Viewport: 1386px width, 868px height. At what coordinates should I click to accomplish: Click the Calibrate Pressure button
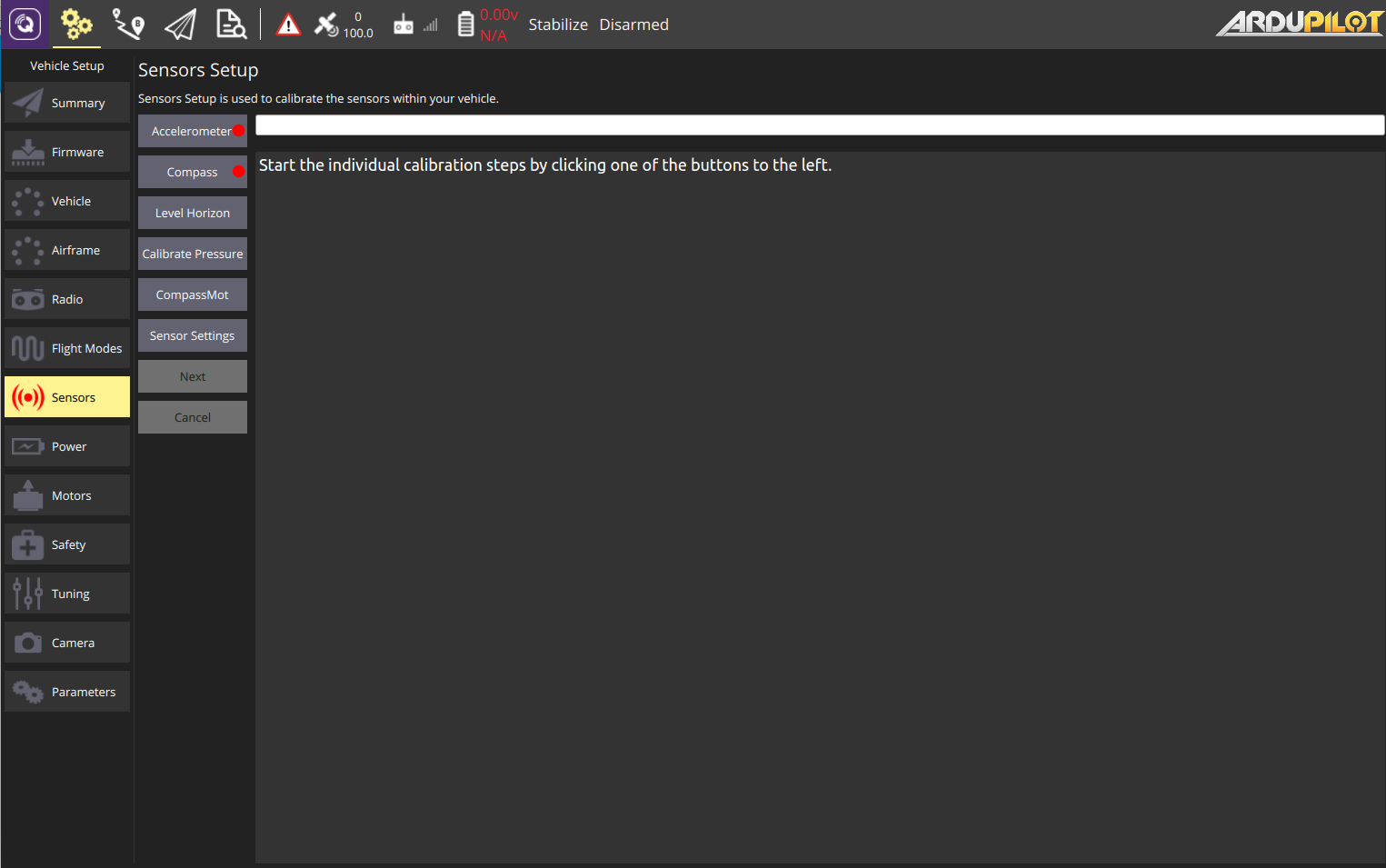pos(193,254)
